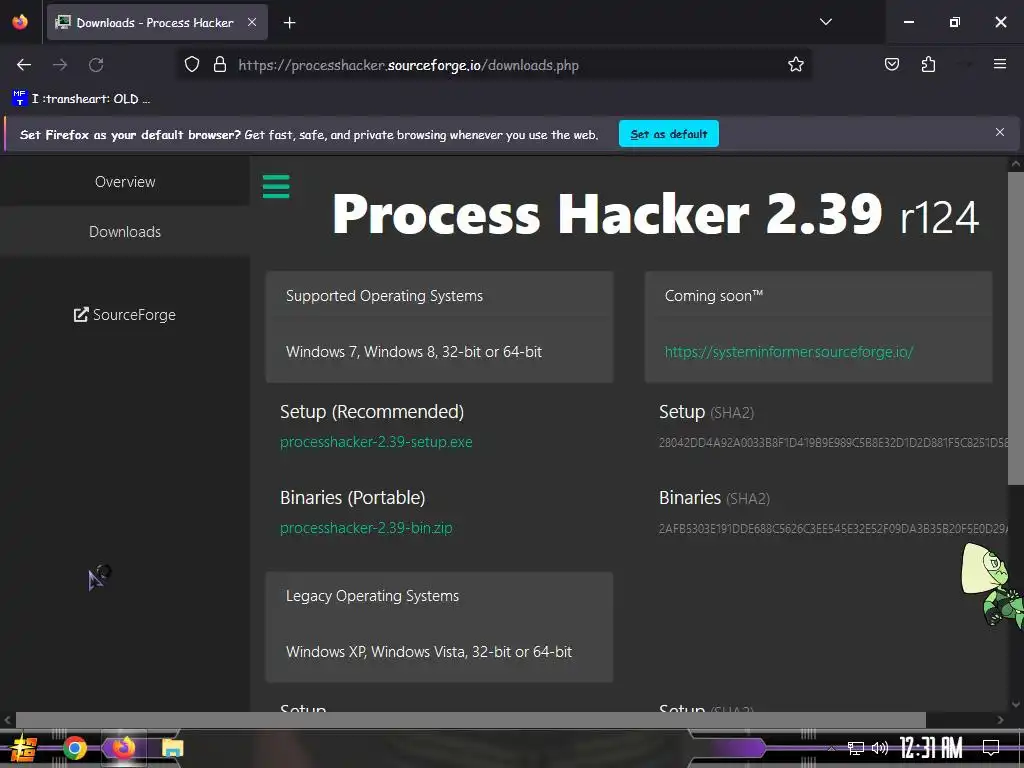Open the list all tabs dropdown chevron
1024x768 pixels.
825,22
